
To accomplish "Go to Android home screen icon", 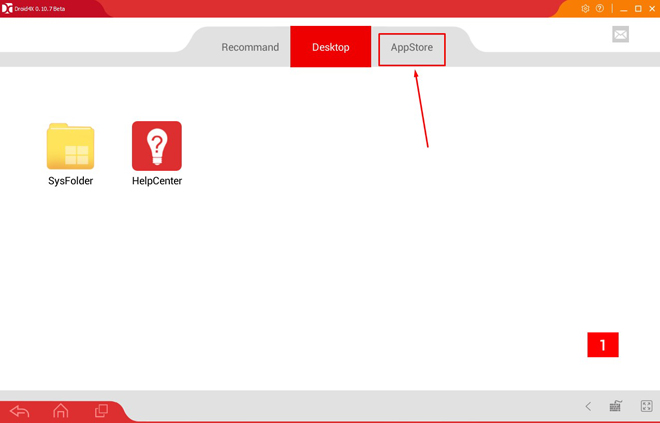I will [x=61, y=410].
